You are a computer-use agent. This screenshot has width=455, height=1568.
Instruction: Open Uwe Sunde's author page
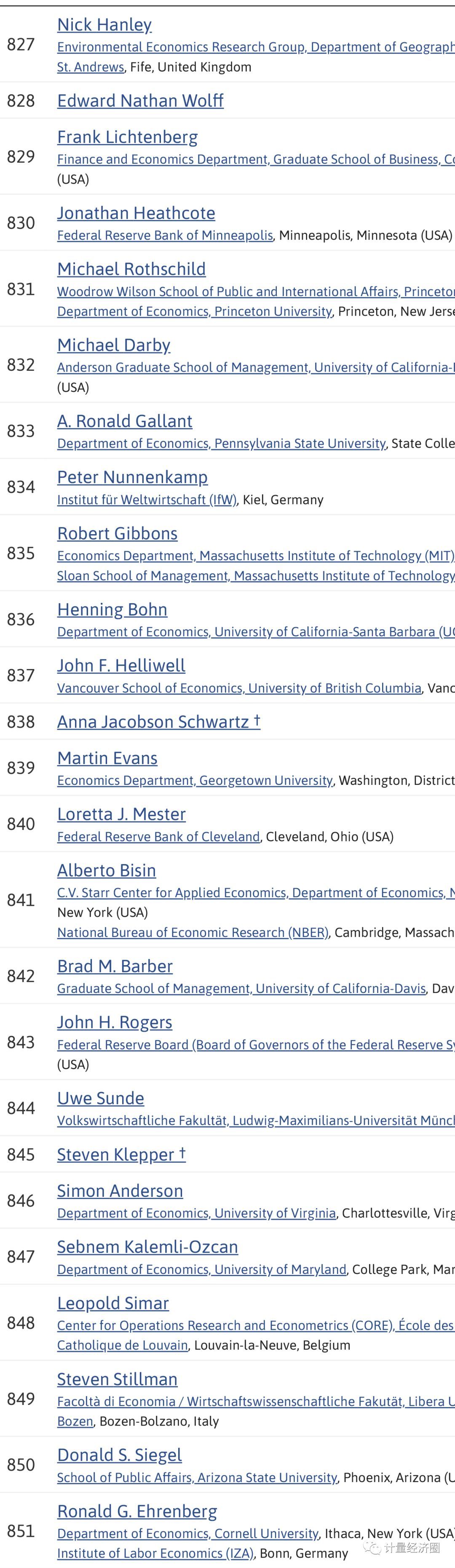click(x=101, y=1099)
